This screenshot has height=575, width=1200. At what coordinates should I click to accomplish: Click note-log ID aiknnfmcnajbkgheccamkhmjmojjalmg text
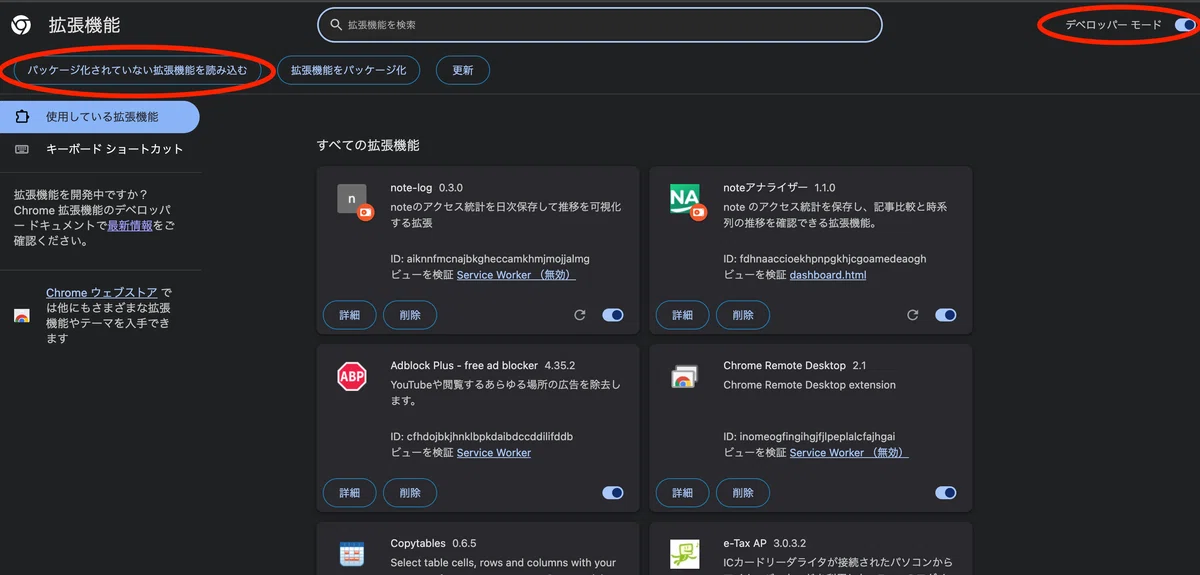click(x=490, y=259)
